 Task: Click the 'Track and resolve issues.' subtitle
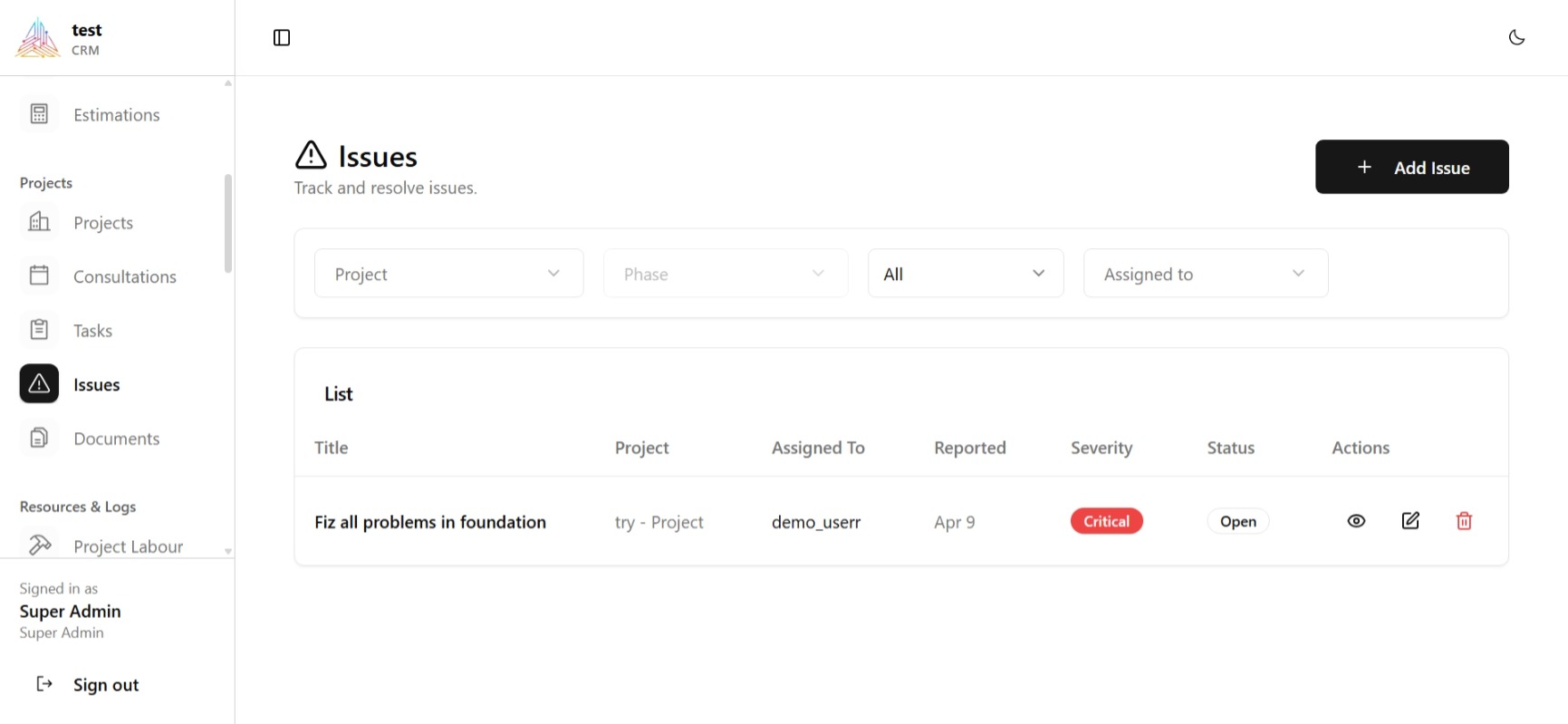click(x=385, y=188)
